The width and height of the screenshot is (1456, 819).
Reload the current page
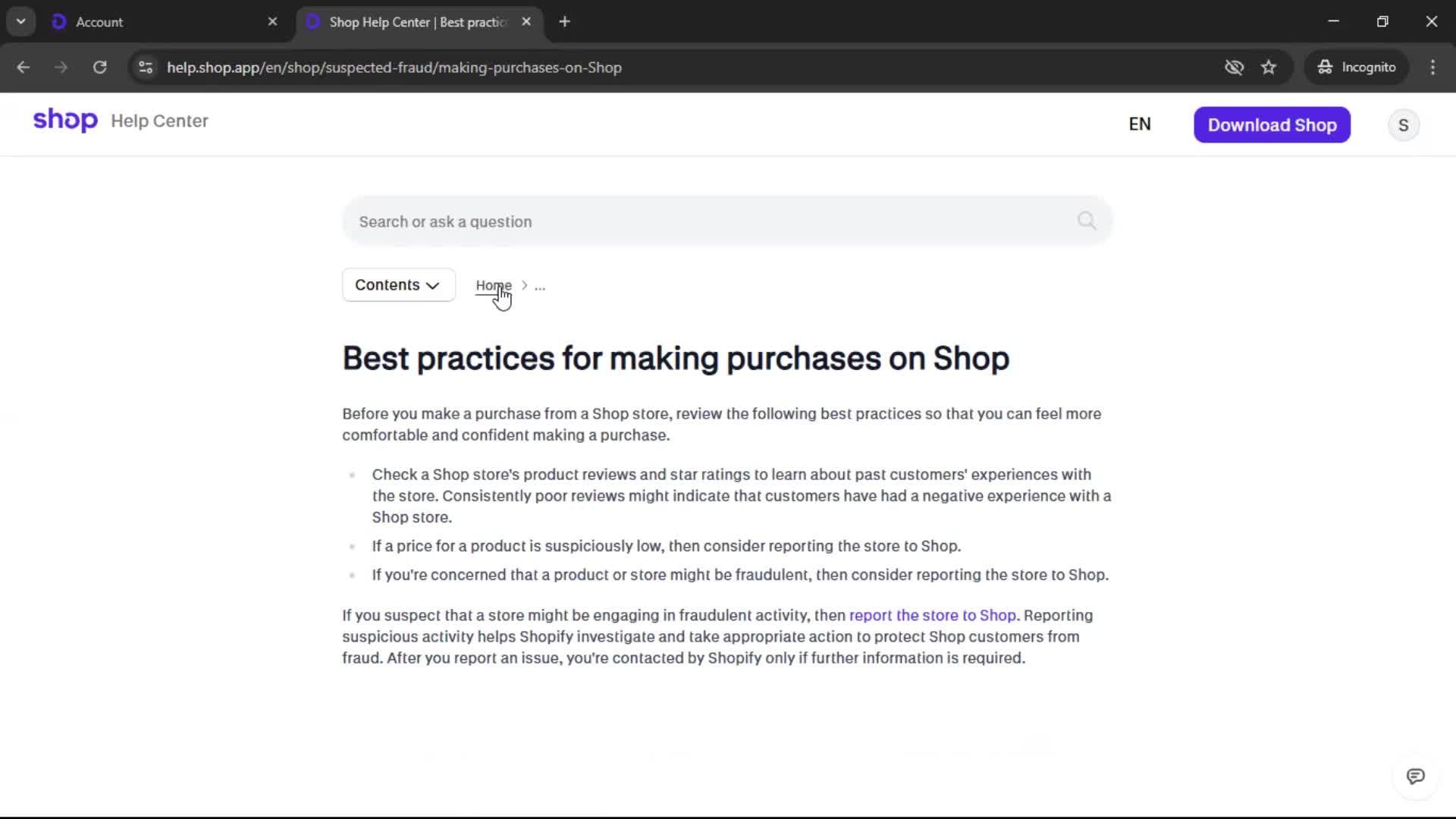point(99,67)
